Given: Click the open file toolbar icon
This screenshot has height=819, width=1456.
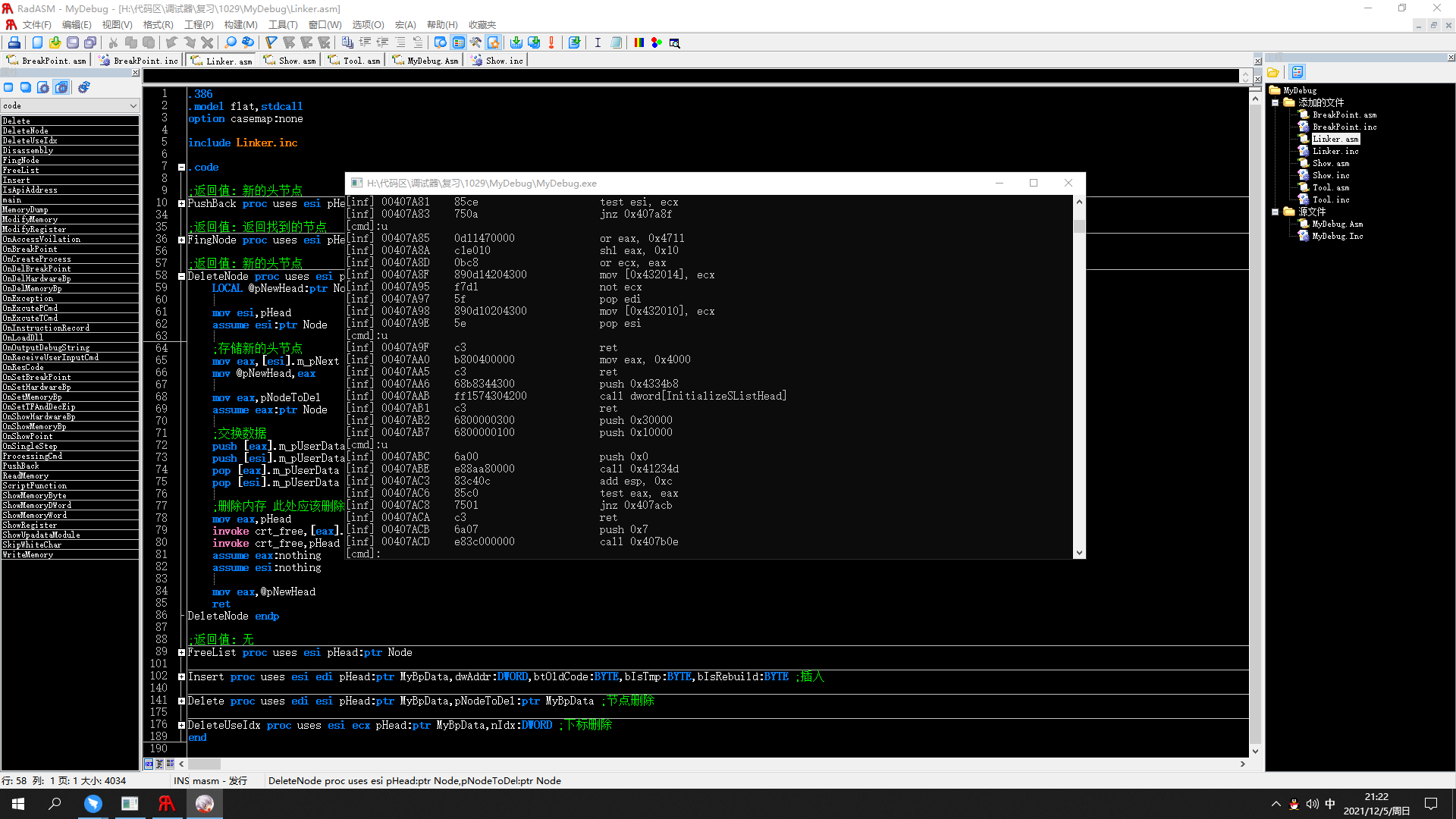Looking at the screenshot, I should (x=55, y=42).
